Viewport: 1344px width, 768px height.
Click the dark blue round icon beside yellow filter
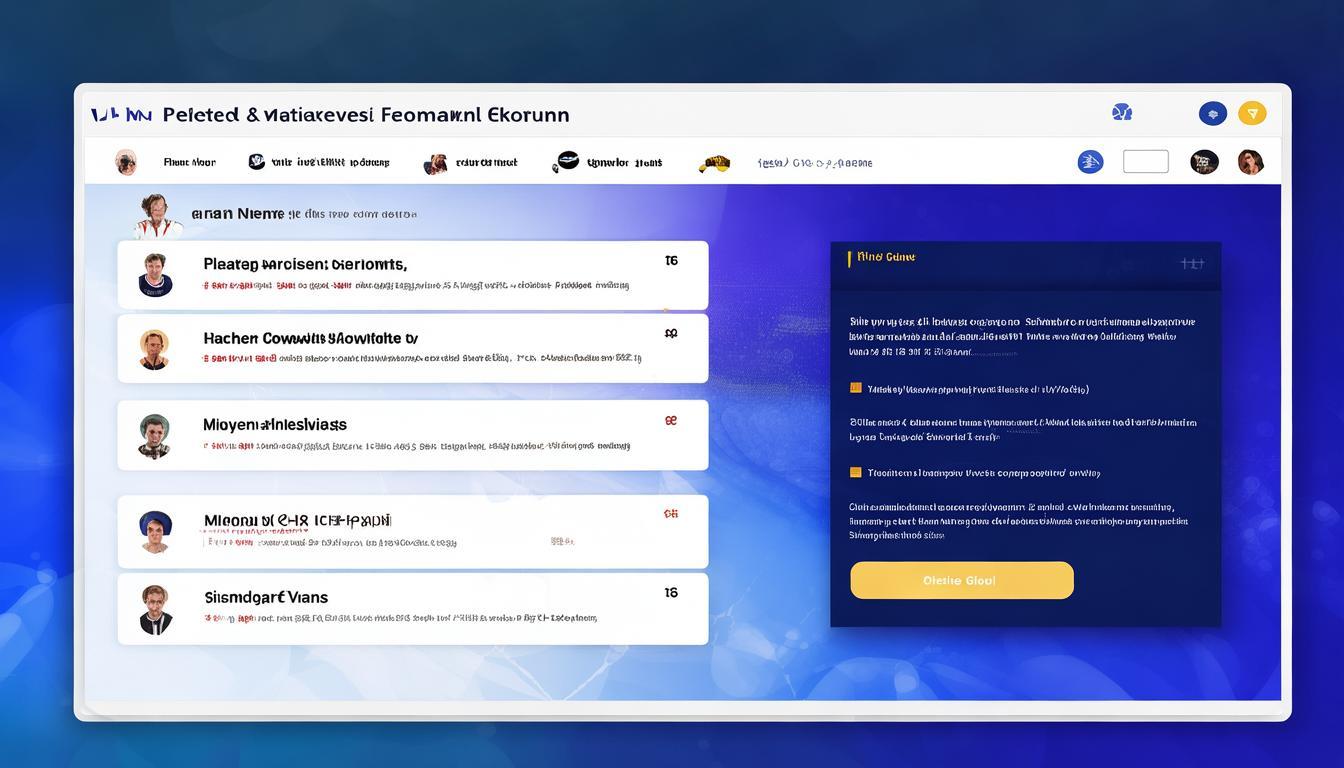point(1212,114)
